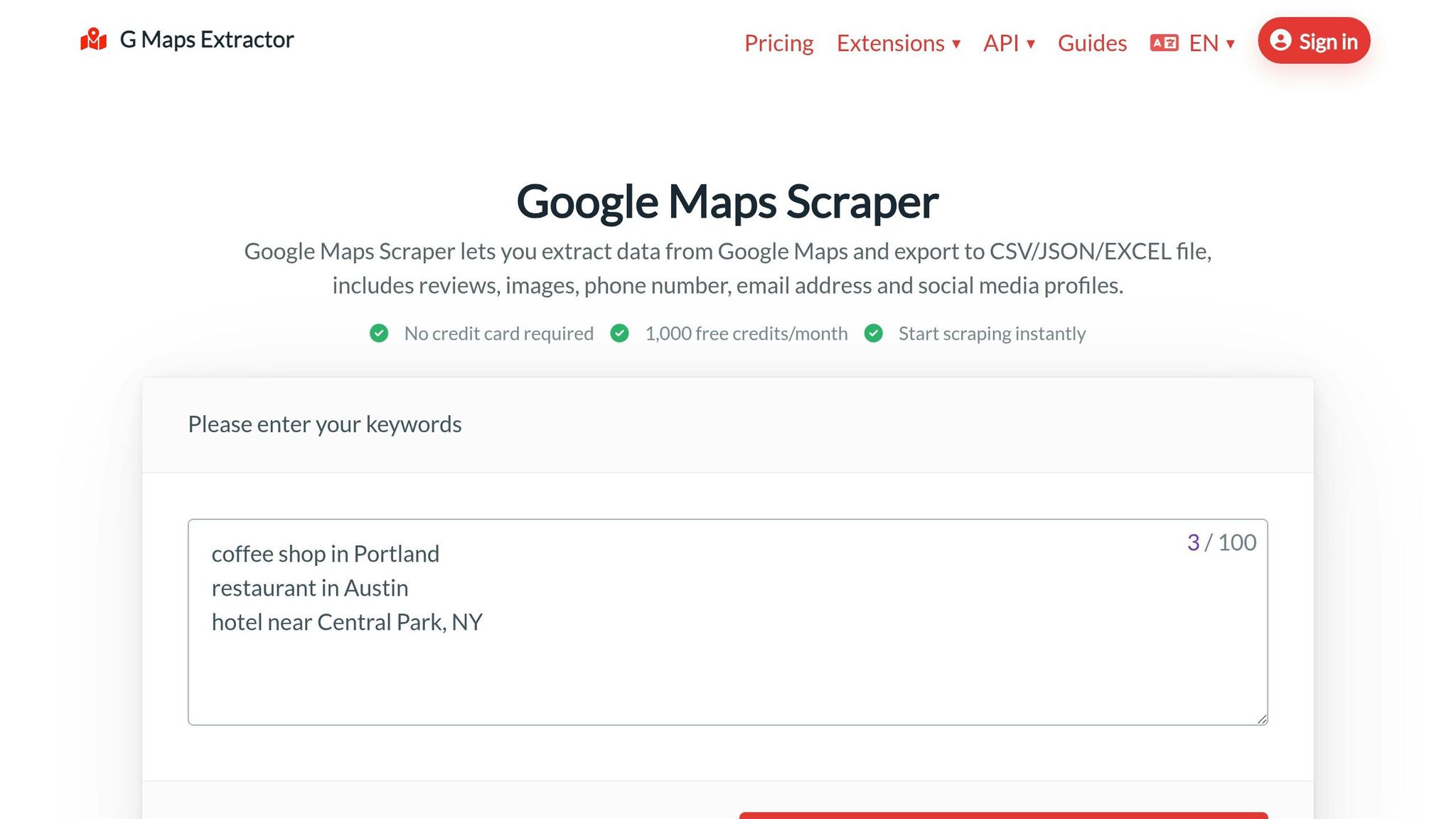
Task: Click the user avatar icon in Sign in
Action: (1280, 41)
